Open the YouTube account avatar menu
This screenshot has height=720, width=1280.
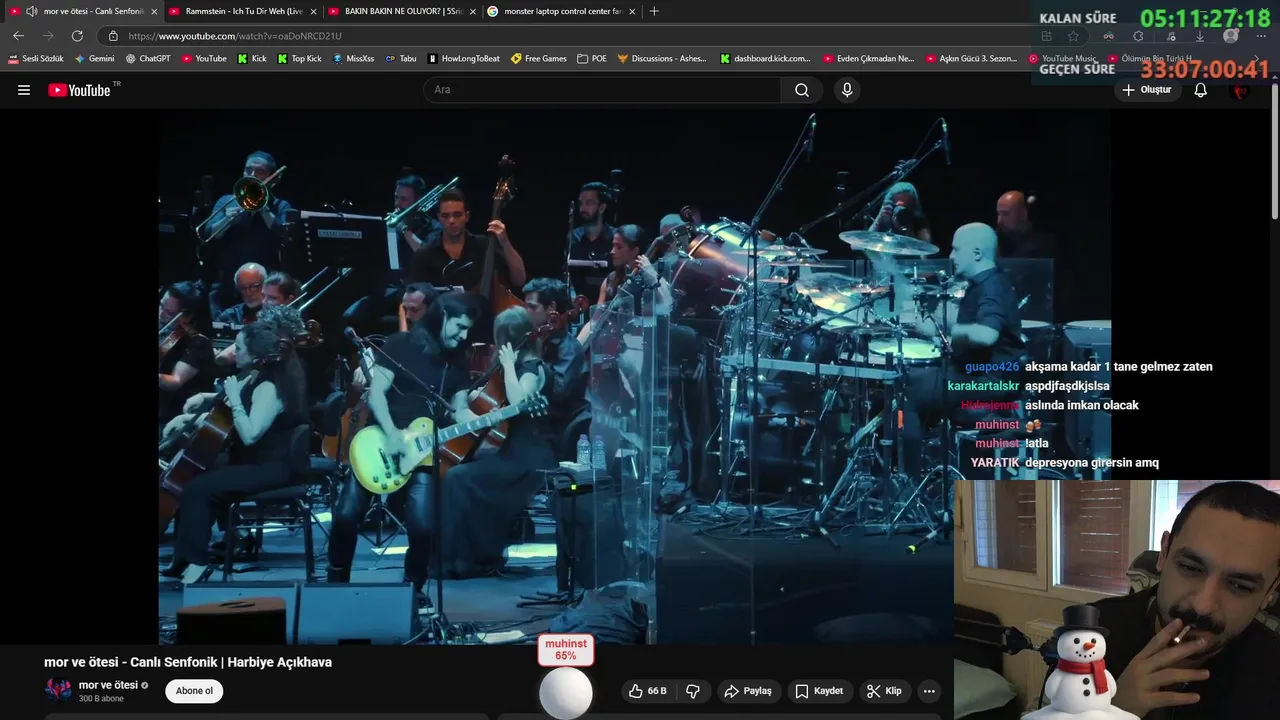1241,90
